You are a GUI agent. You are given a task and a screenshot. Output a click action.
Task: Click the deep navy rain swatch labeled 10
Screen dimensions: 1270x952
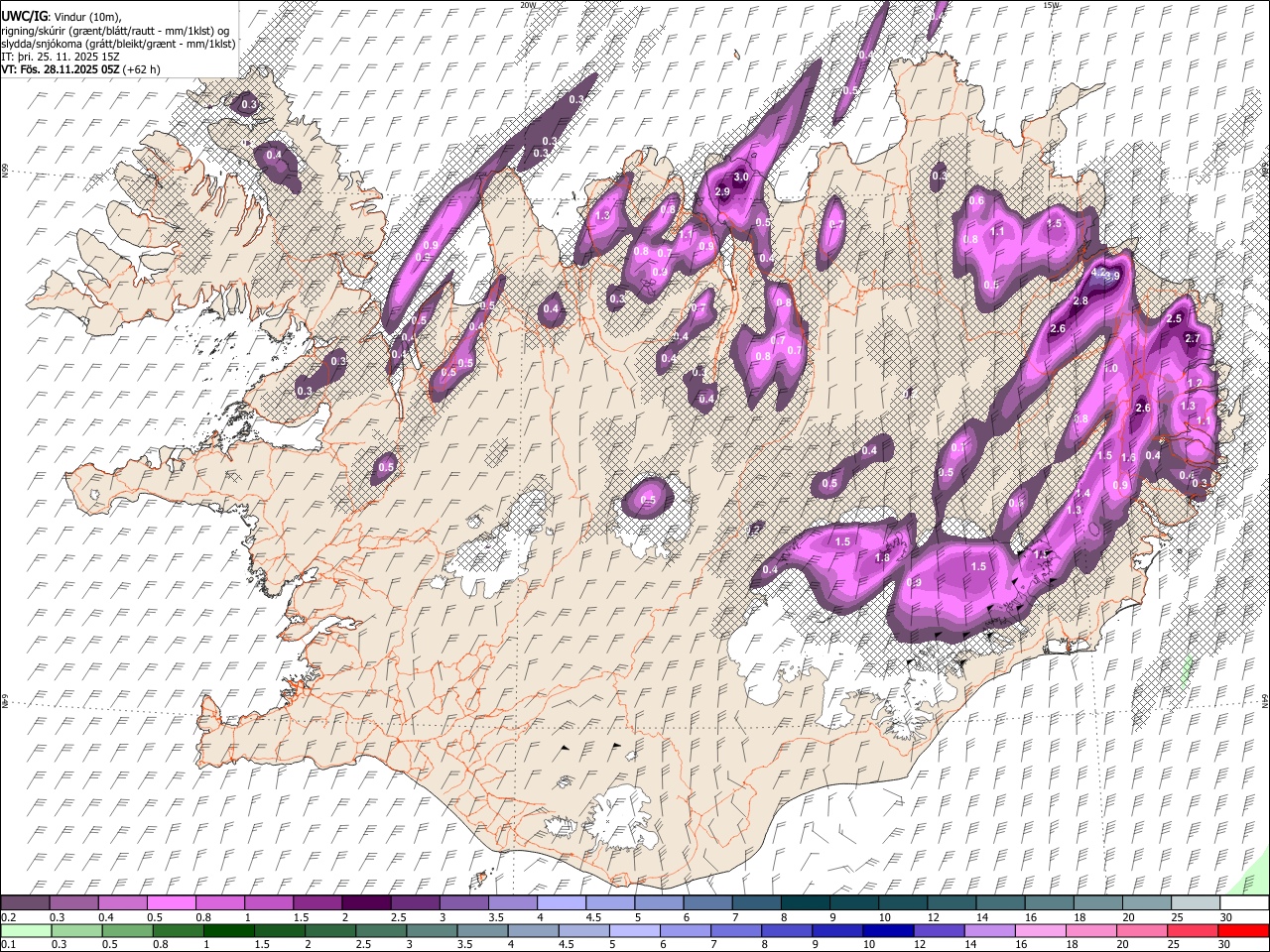point(888,930)
